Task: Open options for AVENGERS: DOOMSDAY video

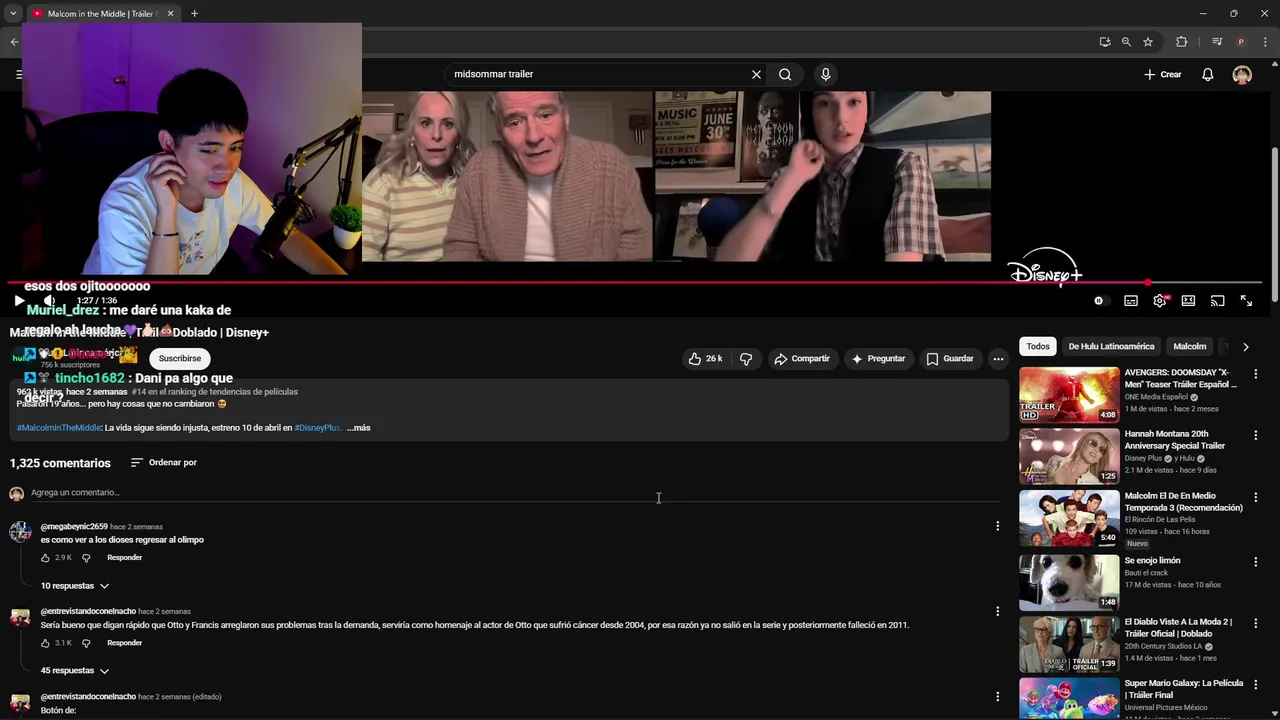Action: point(1256,374)
